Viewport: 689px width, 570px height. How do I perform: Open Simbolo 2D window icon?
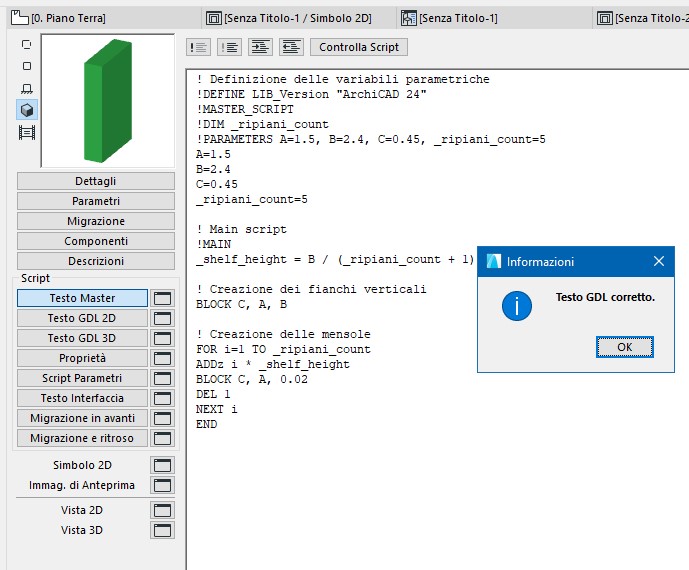(x=162, y=465)
